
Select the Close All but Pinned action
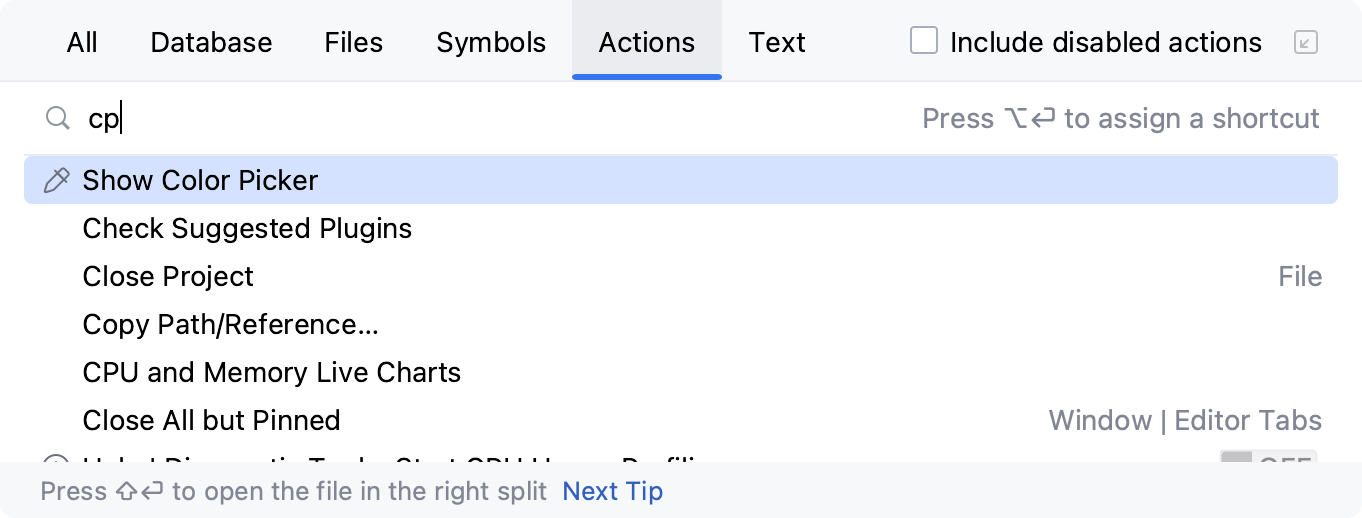211,421
